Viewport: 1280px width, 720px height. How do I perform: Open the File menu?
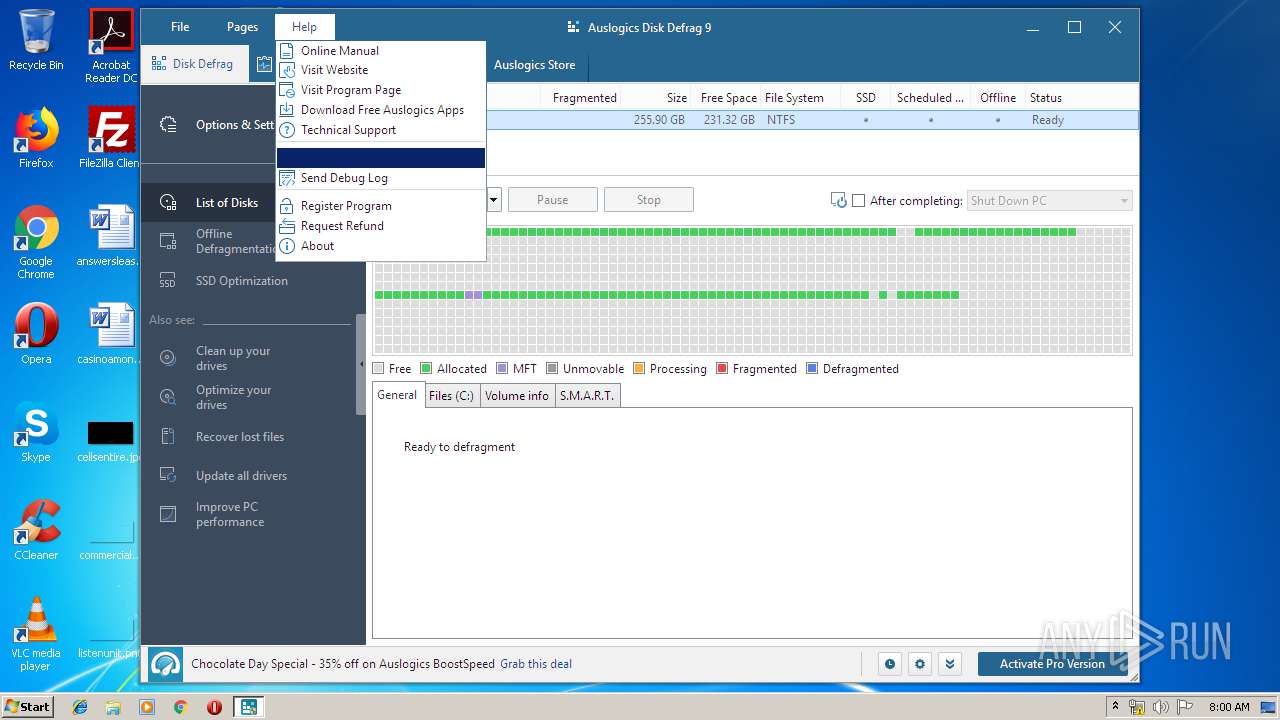tap(180, 27)
